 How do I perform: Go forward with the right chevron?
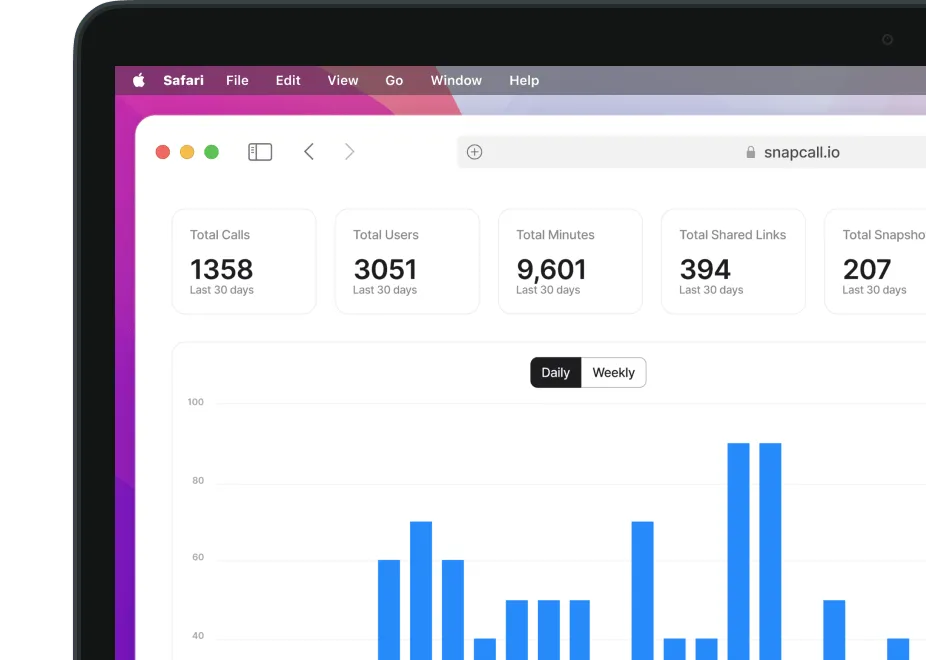pos(349,152)
